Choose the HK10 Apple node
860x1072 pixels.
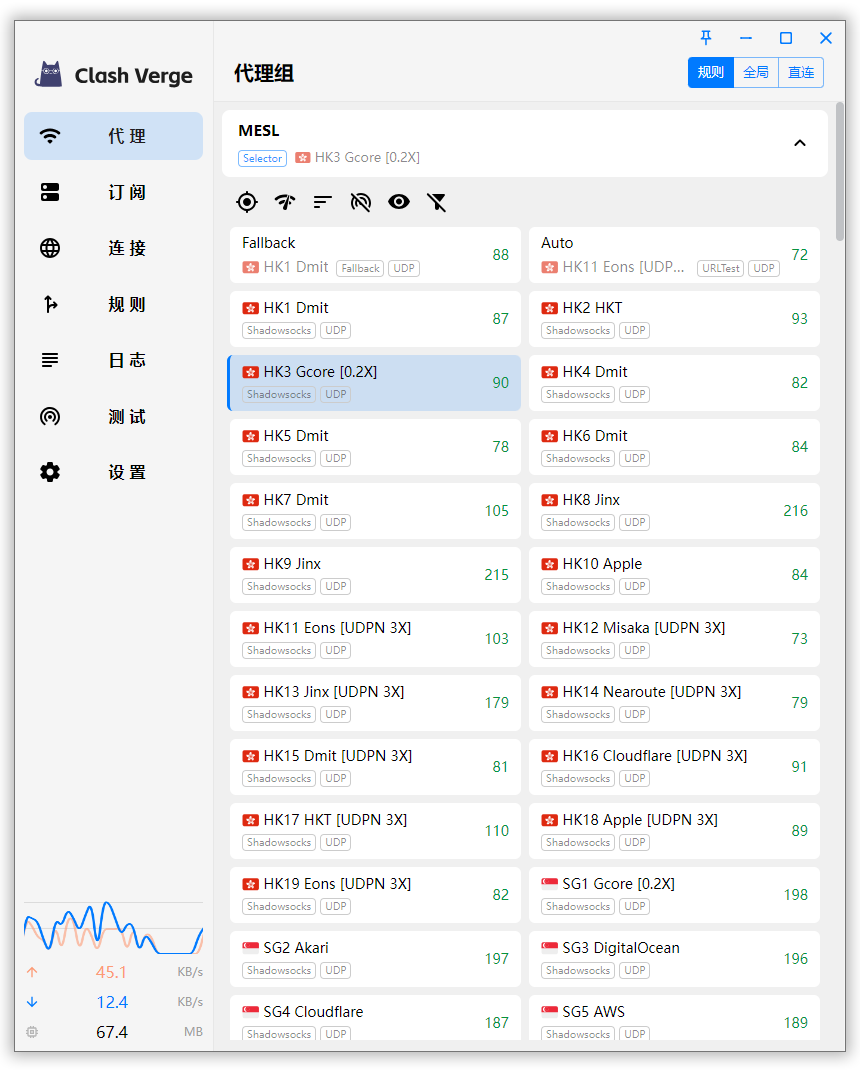point(674,575)
